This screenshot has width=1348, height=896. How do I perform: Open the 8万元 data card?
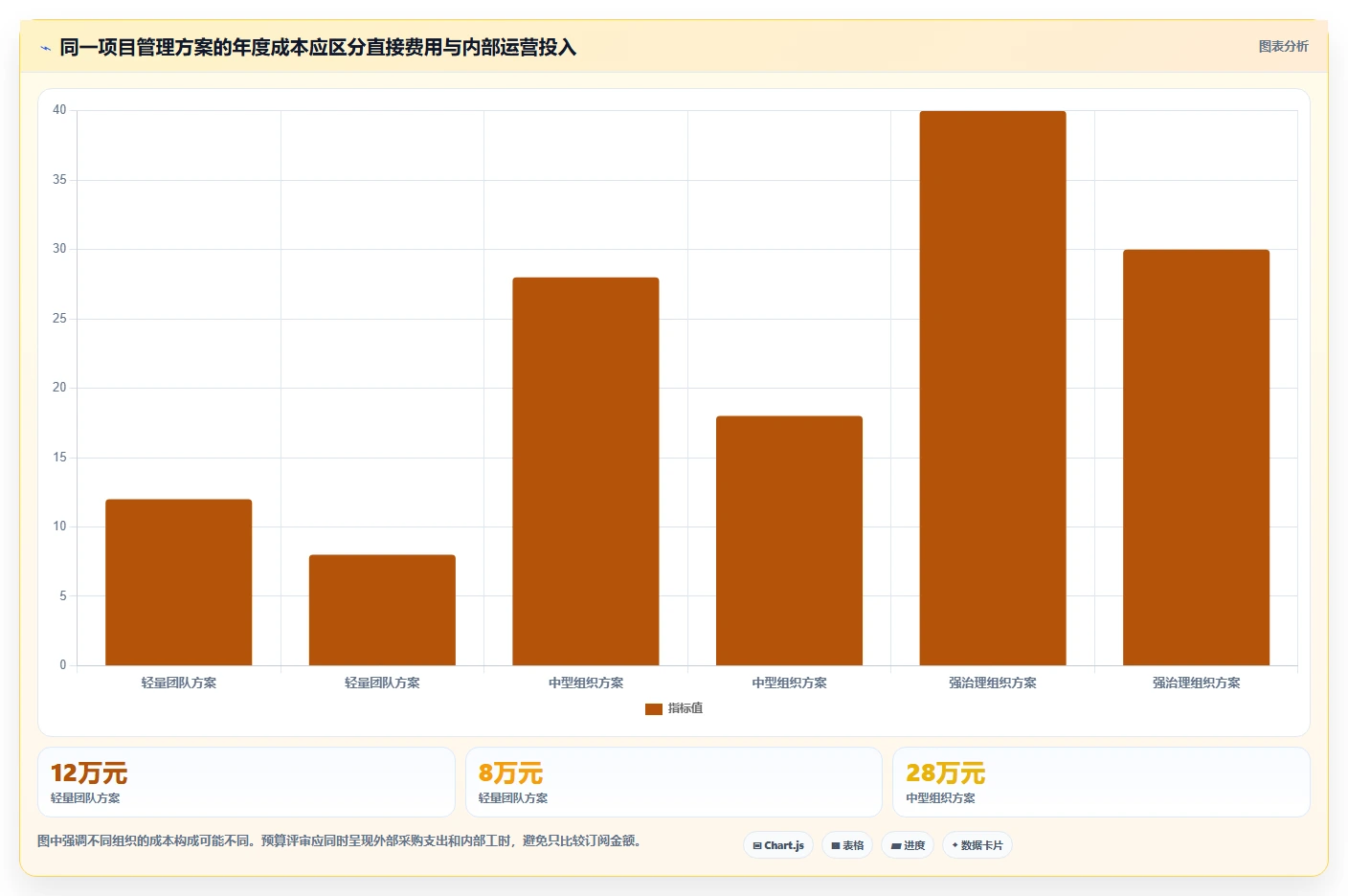(674, 782)
